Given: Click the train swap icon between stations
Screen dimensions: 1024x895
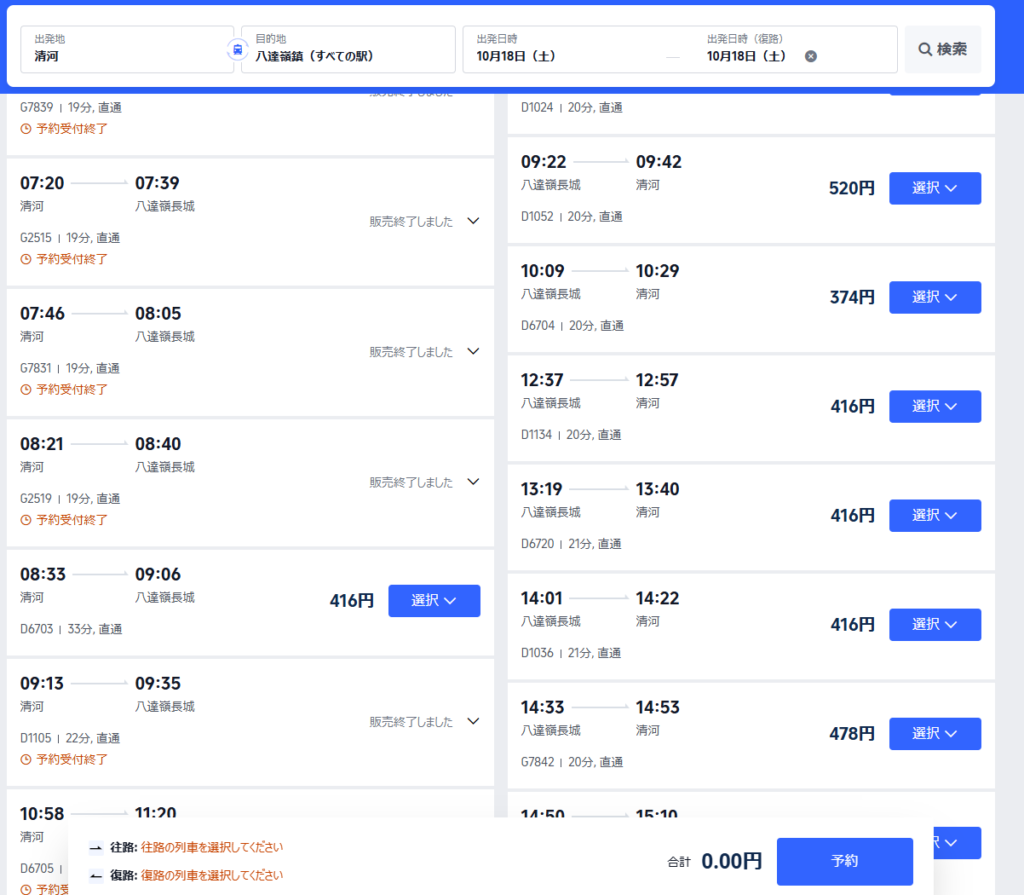Looking at the screenshot, I should click(237, 49).
